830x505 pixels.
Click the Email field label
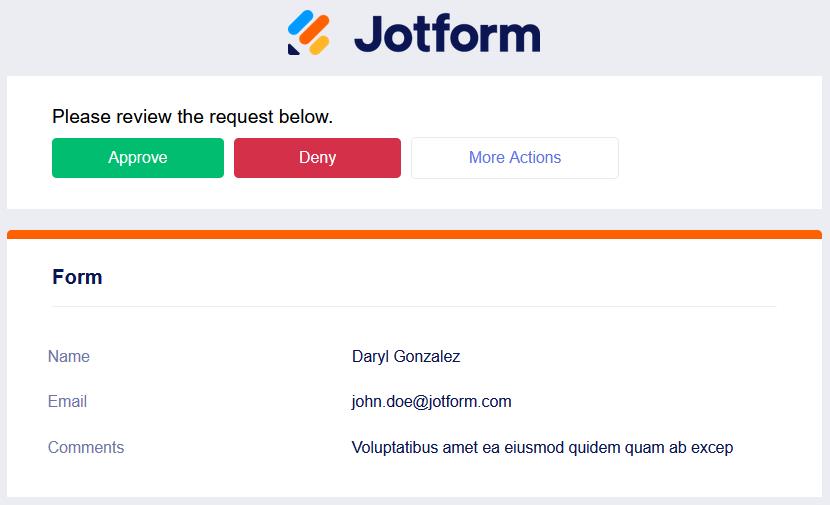click(67, 402)
